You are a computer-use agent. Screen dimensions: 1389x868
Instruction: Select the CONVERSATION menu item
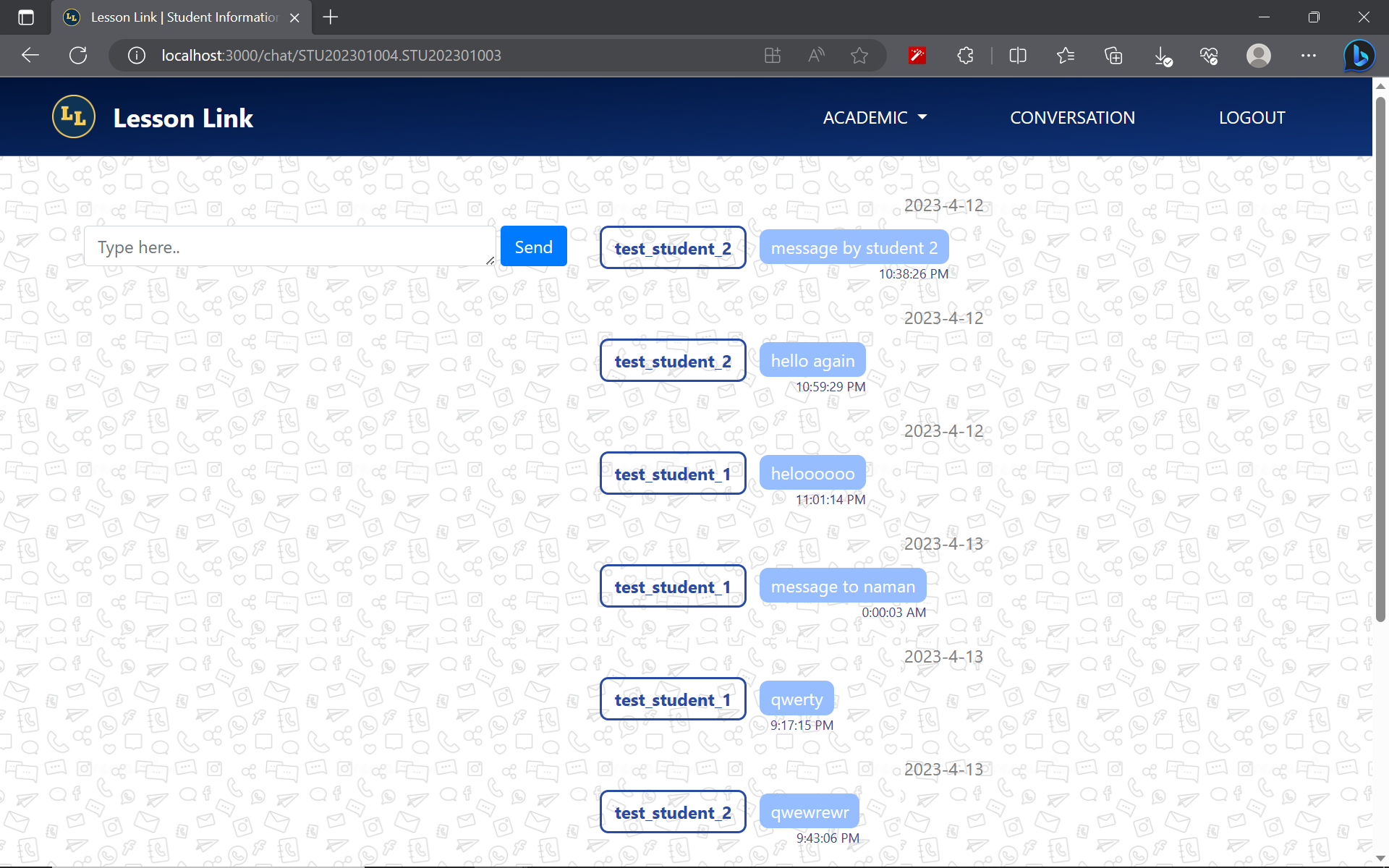[1072, 117]
